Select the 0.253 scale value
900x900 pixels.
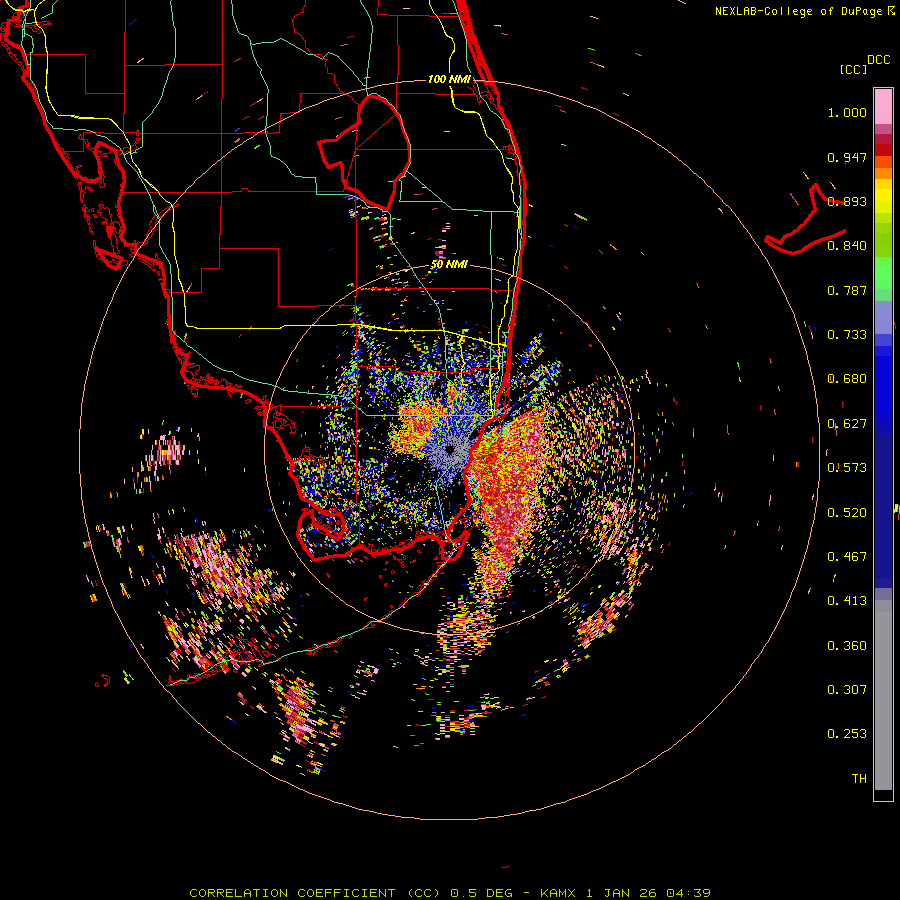pos(847,734)
